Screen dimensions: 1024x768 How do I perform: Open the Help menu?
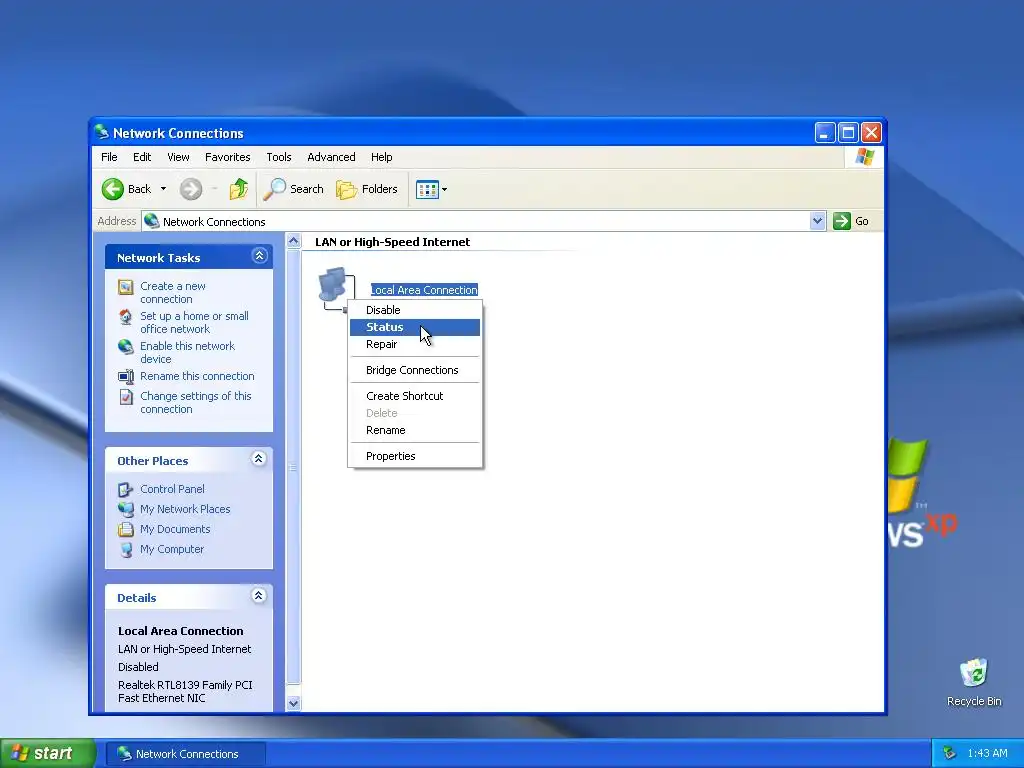point(381,157)
